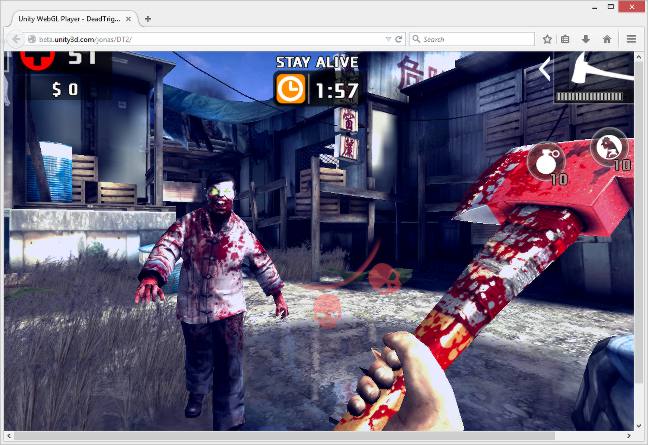Viewport: 648px width, 445px height.
Task: Click the search magnifier icon
Action: pos(416,39)
